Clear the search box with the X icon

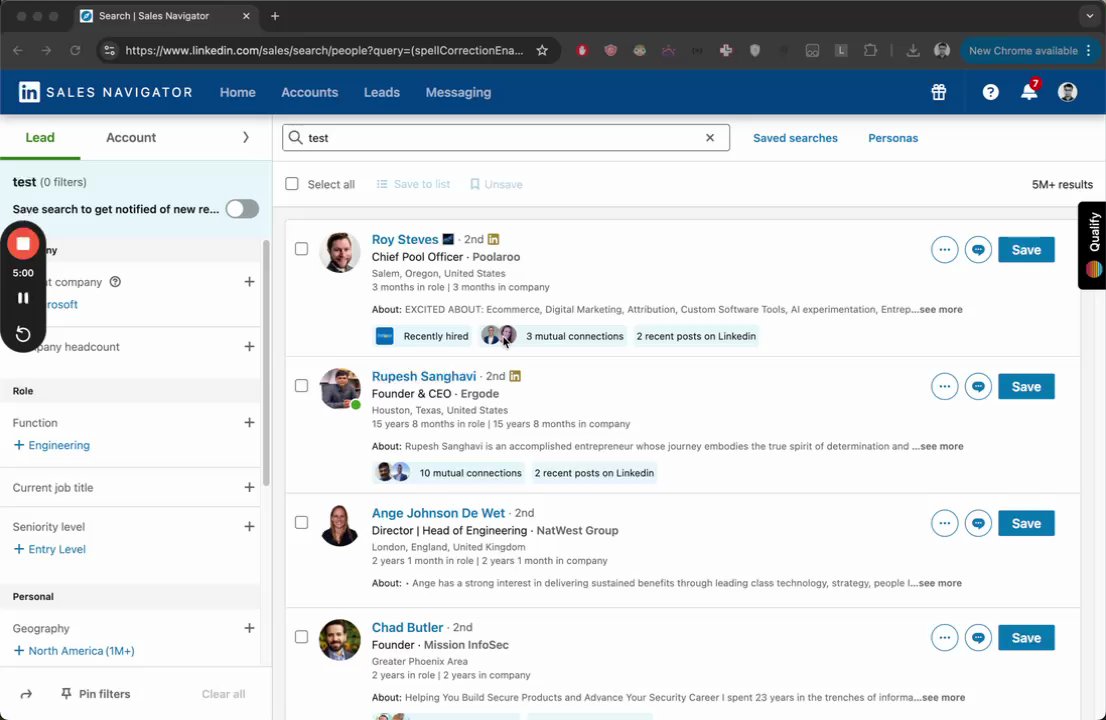click(710, 138)
